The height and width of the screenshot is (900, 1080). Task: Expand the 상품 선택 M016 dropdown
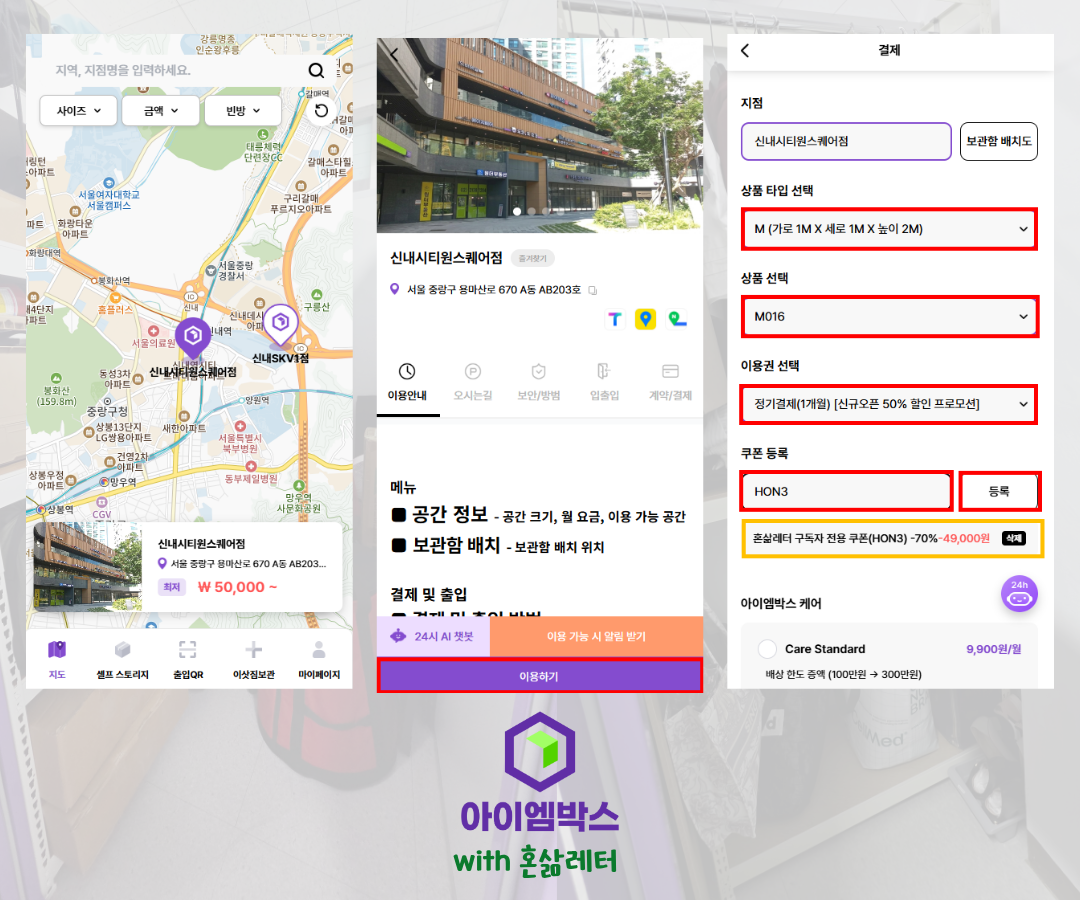(x=889, y=317)
